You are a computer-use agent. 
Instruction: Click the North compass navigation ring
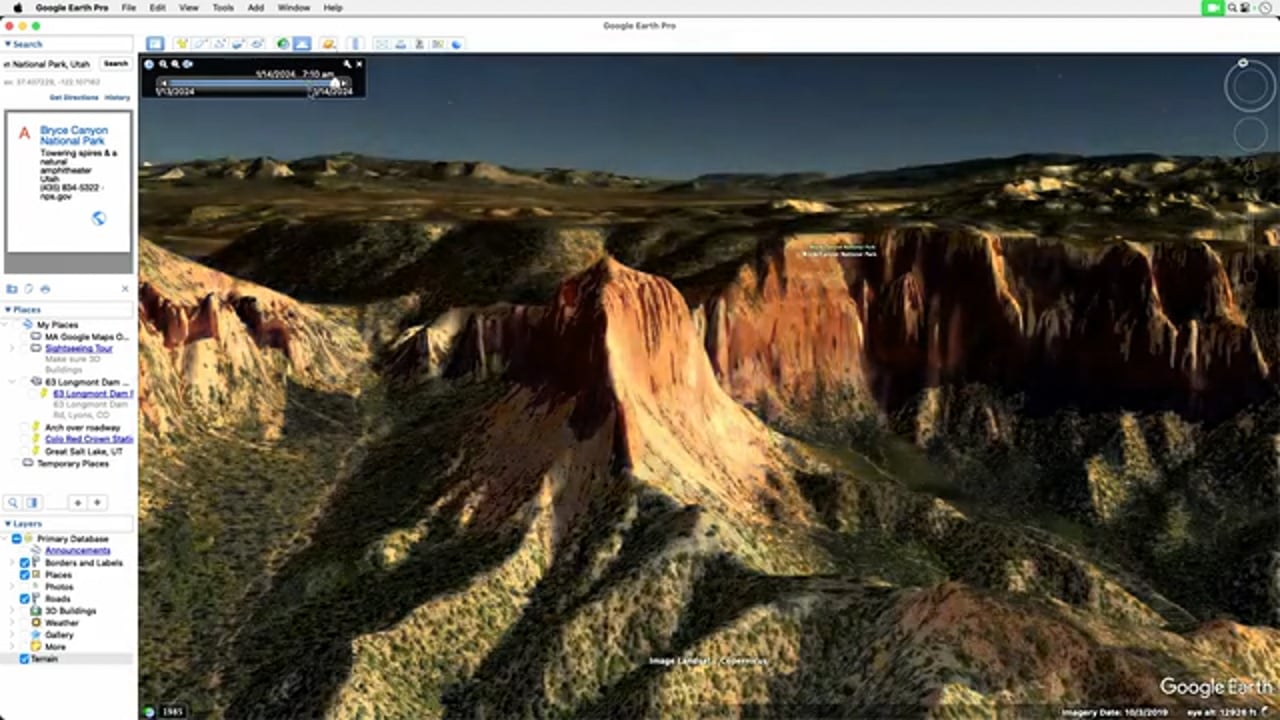[1250, 87]
